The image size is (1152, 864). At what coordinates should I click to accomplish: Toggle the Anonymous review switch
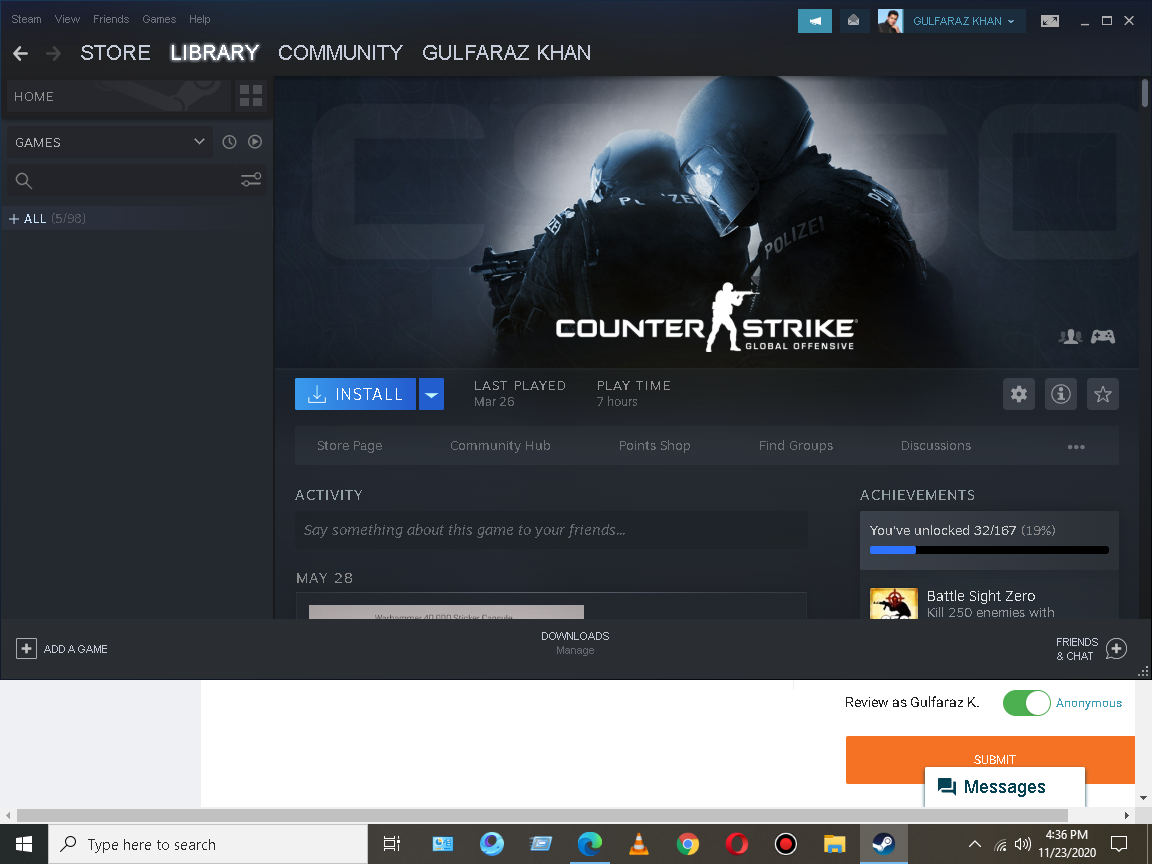[x=1026, y=703]
